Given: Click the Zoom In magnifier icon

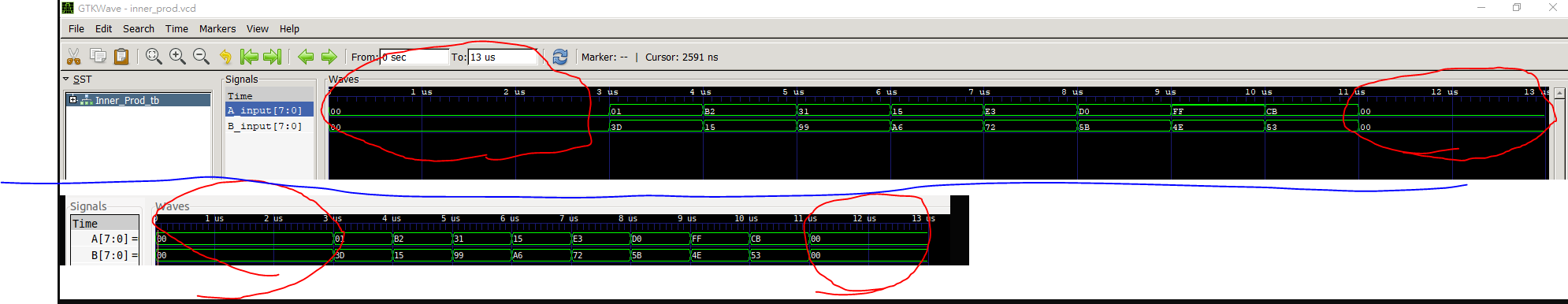Looking at the screenshot, I should coord(177,56).
